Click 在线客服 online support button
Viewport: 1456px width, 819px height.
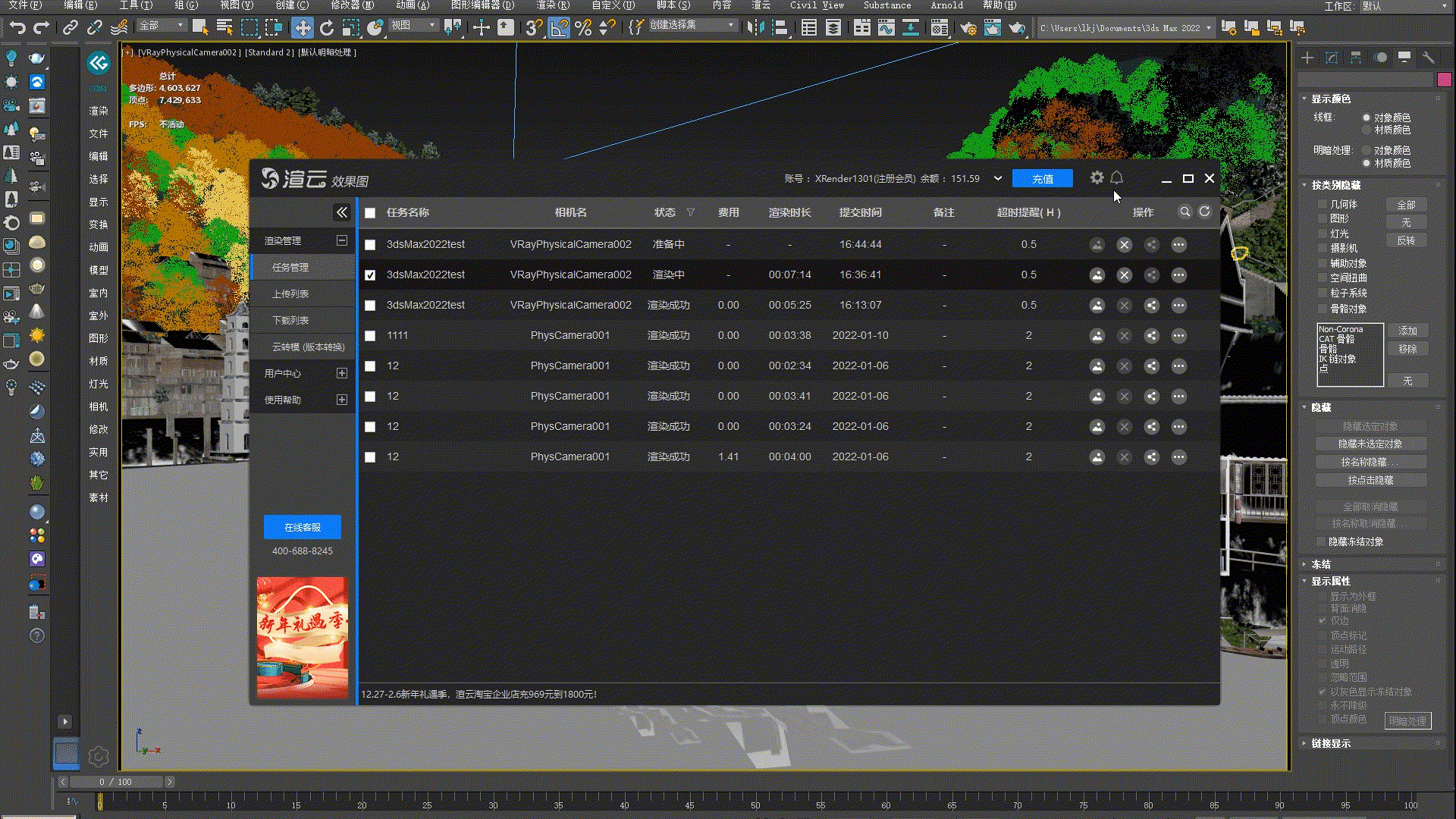(x=302, y=527)
